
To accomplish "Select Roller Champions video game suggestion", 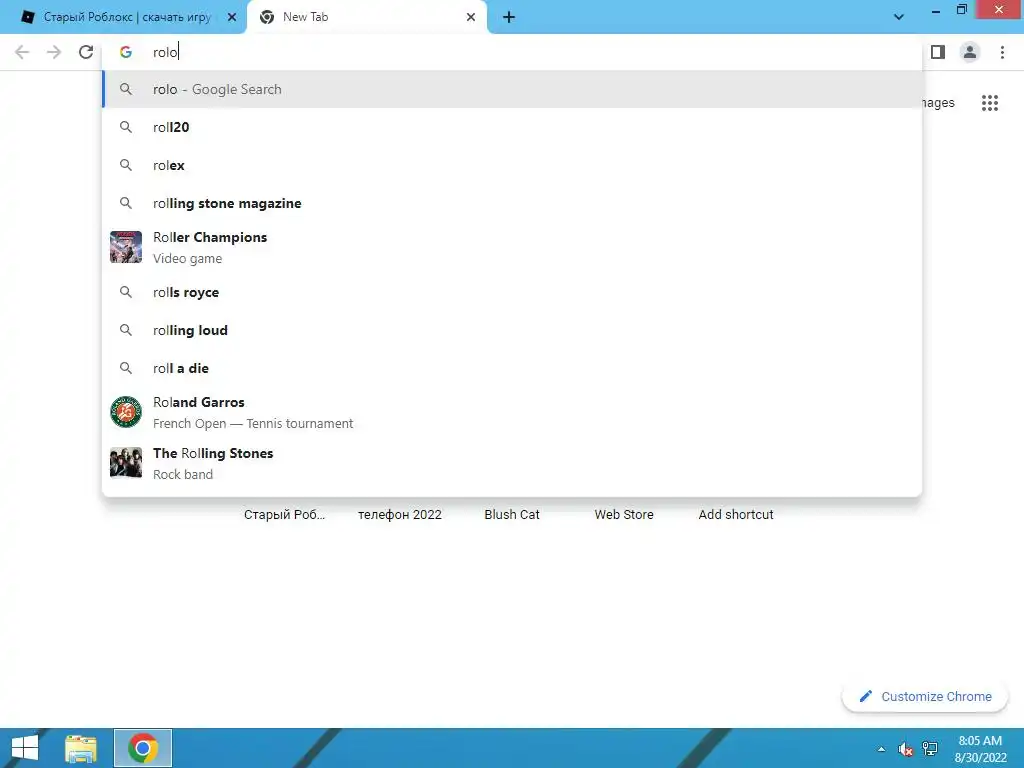I will click(513, 248).
